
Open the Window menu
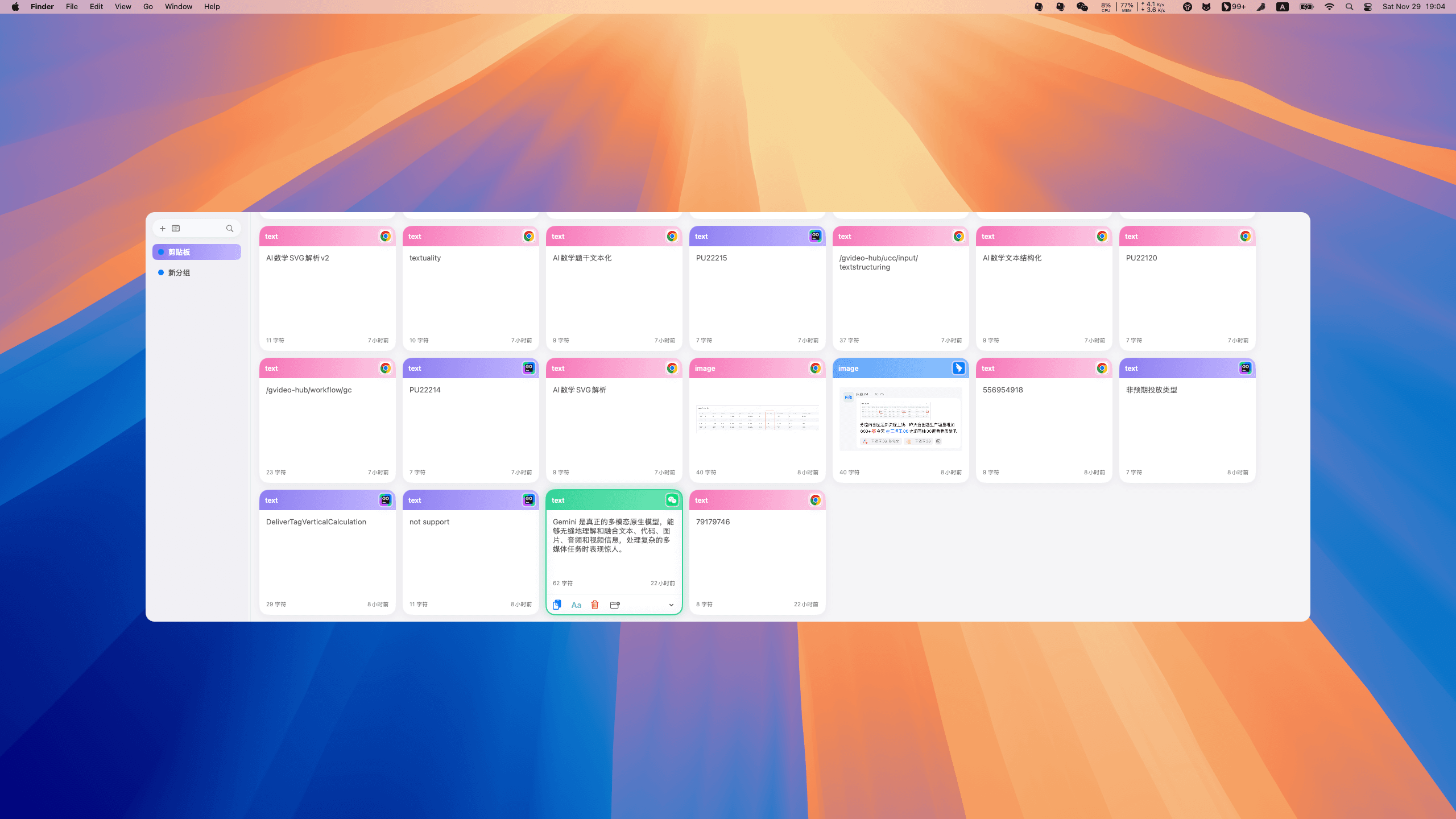[179, 7]
